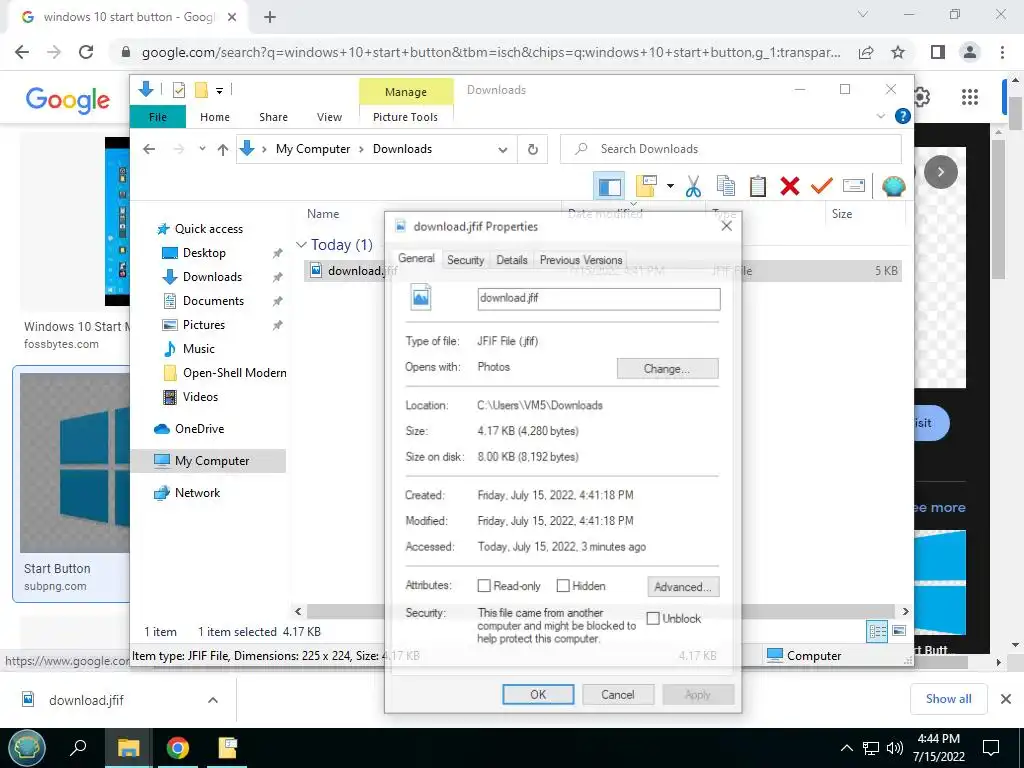
Task: Open dropdown arrow next to view settings icon
Action: (x=670, y=186)
